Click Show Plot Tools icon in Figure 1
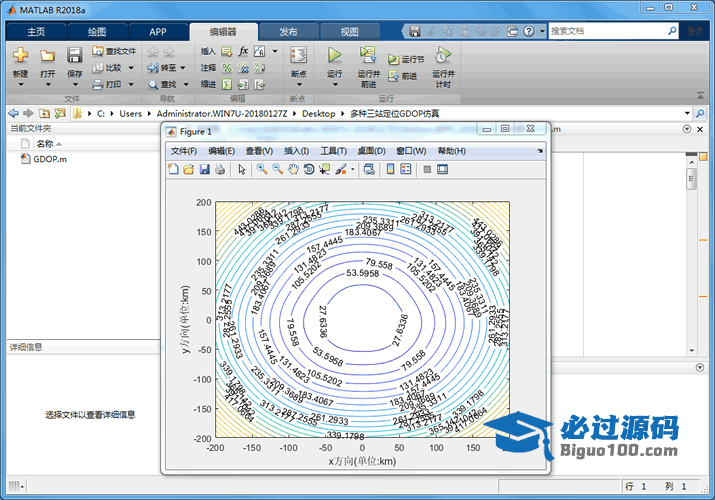Image resolution: width=715 pixels, height=500 pixels. pyautogui.click(x=442, y=170)
